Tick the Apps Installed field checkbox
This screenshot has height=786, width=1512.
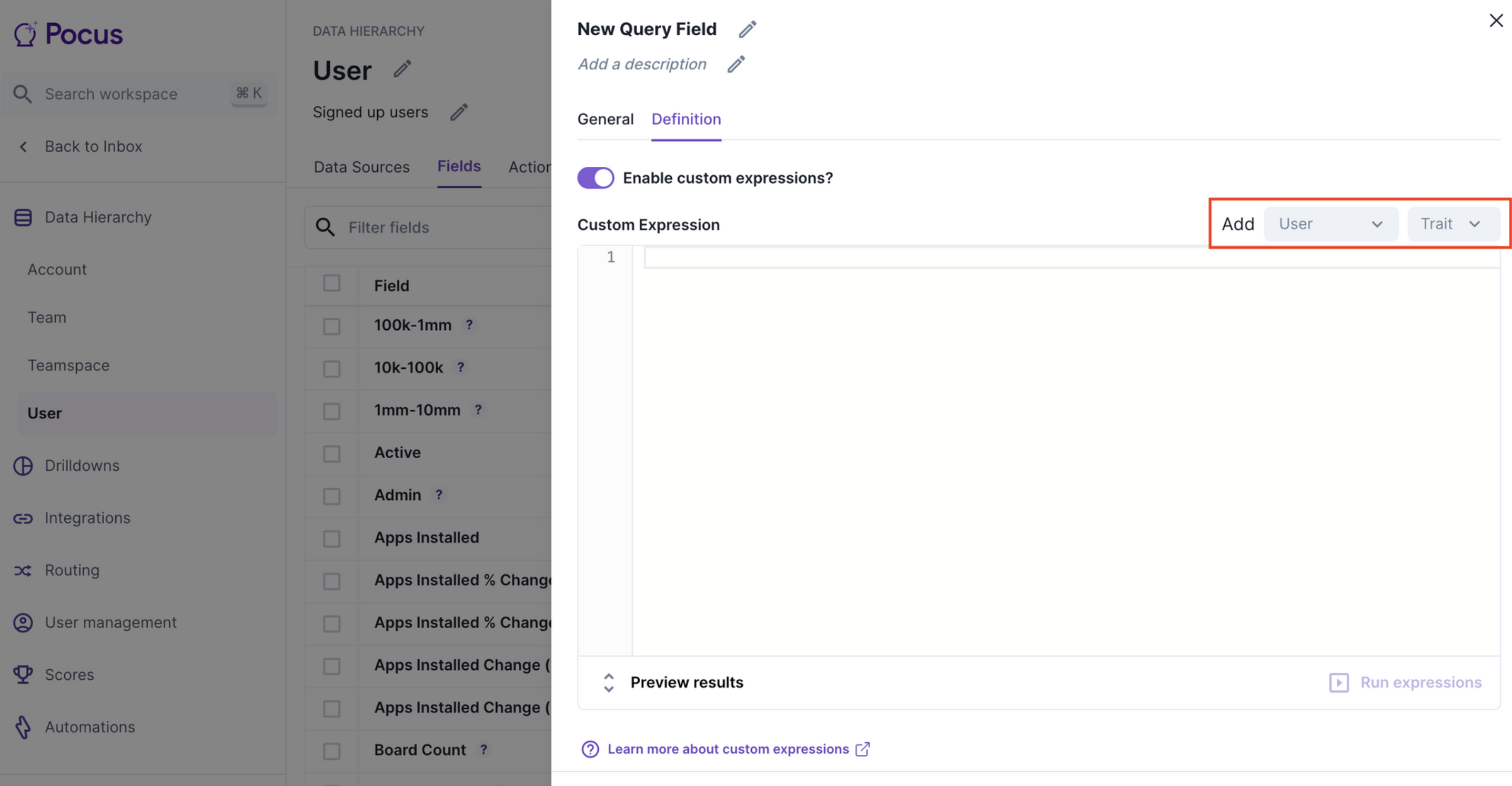331,538
